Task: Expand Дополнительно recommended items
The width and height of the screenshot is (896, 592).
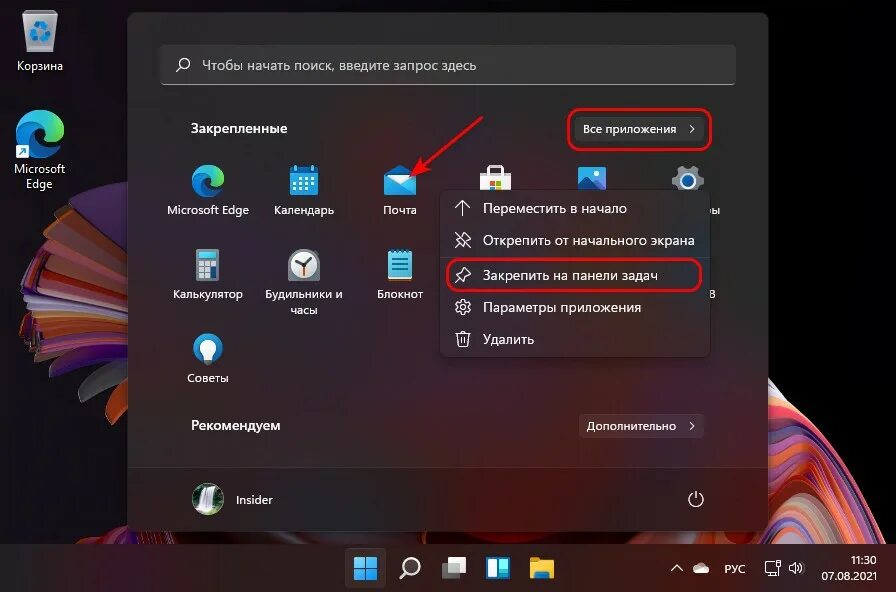Action: [x=641, y=426]
